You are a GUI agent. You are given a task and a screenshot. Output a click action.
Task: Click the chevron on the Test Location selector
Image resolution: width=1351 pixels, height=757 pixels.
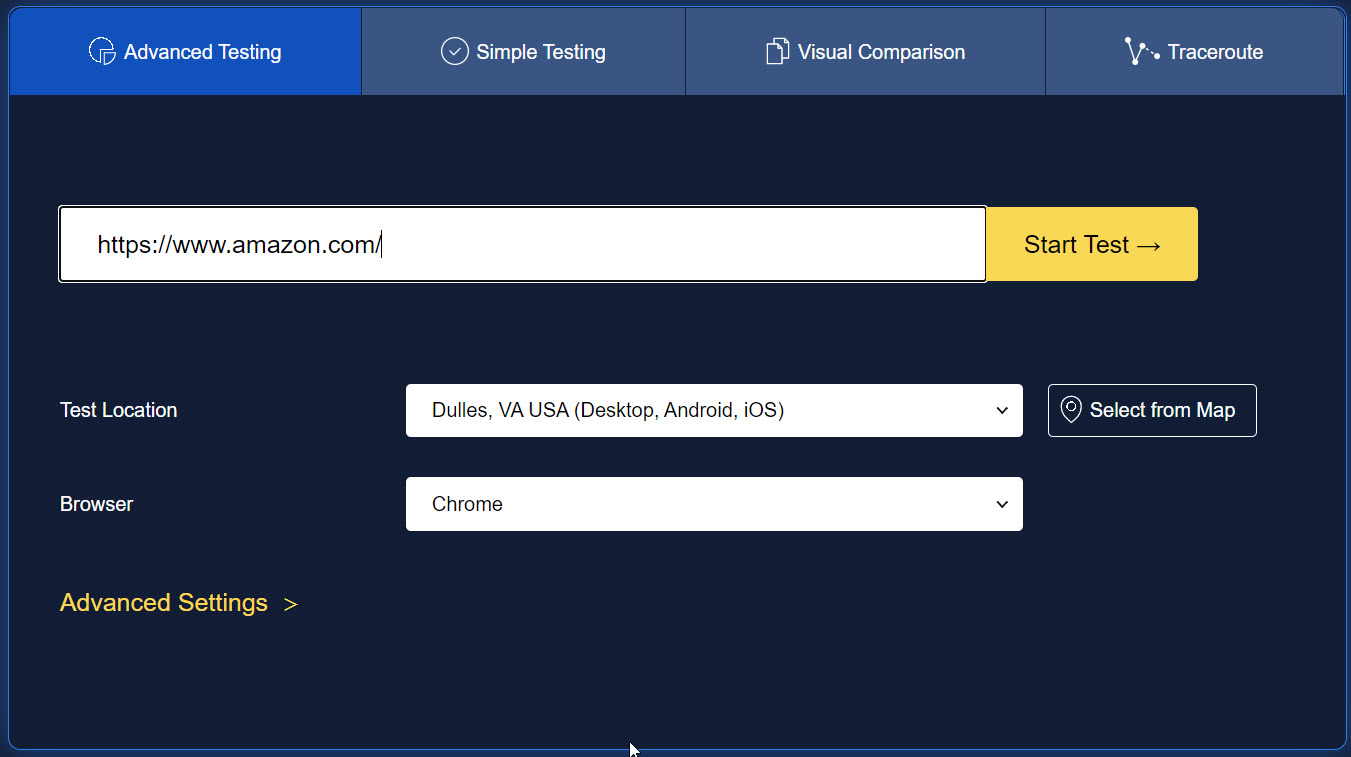point(1001,410)
